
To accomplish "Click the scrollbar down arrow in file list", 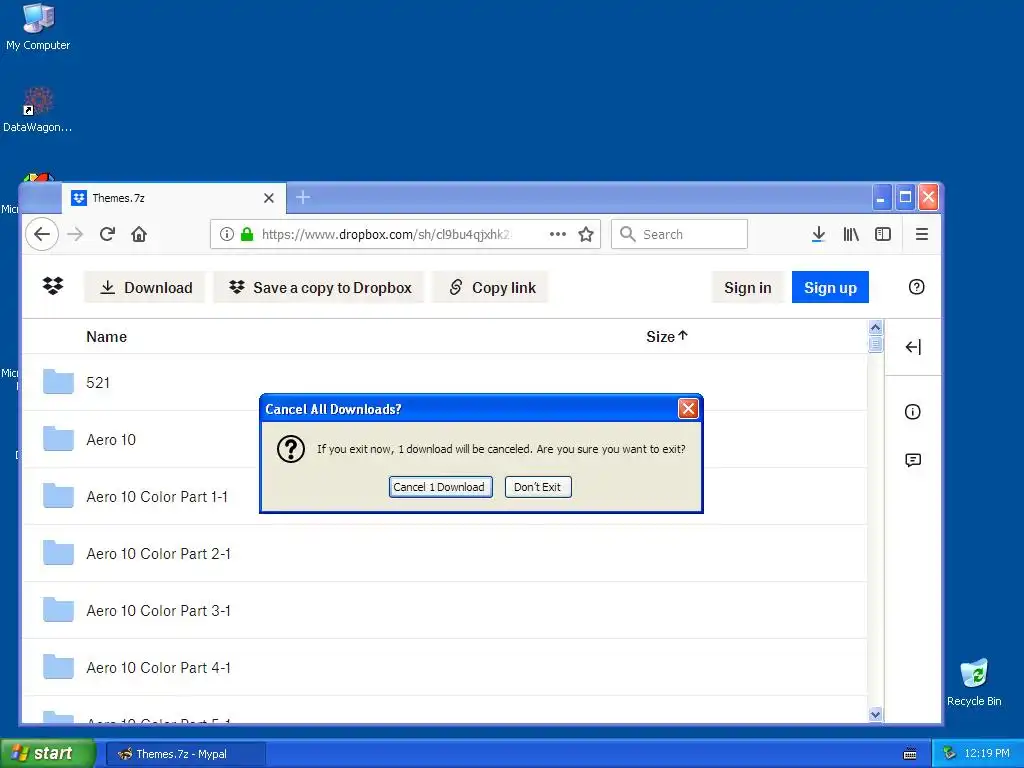I will (876, 714).
